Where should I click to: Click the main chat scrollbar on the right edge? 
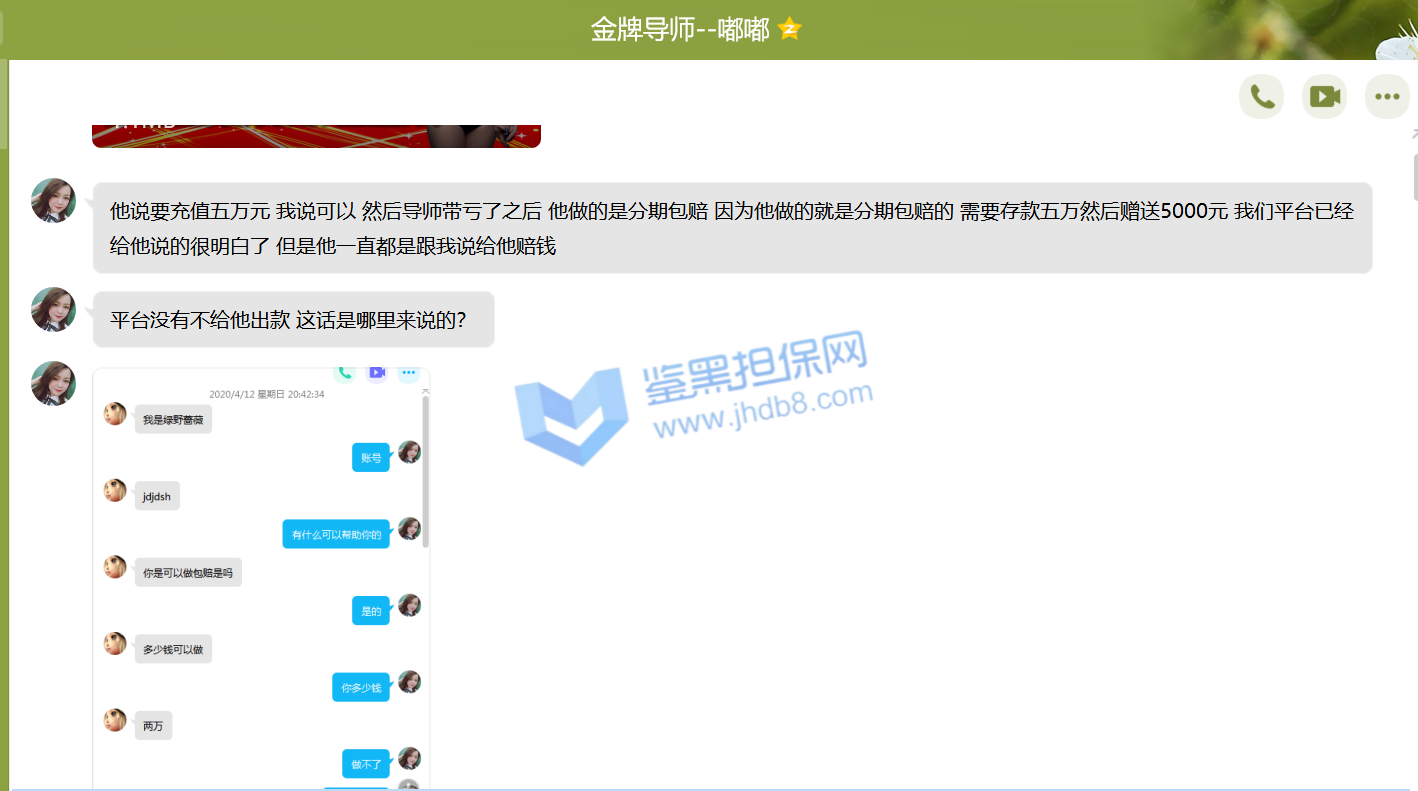click(x=1414, y=177)
